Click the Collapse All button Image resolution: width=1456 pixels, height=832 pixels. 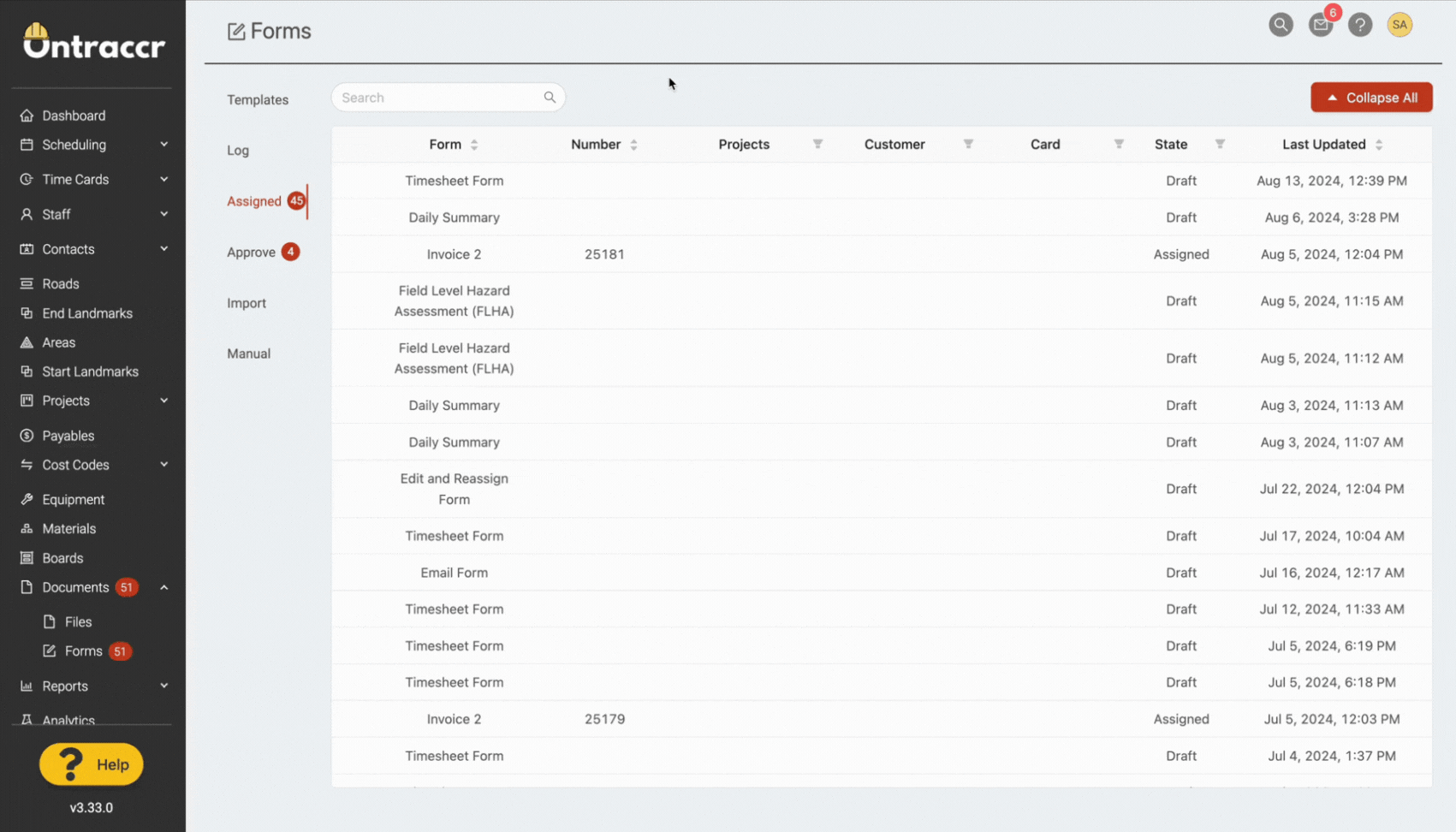coord(1371,98)
